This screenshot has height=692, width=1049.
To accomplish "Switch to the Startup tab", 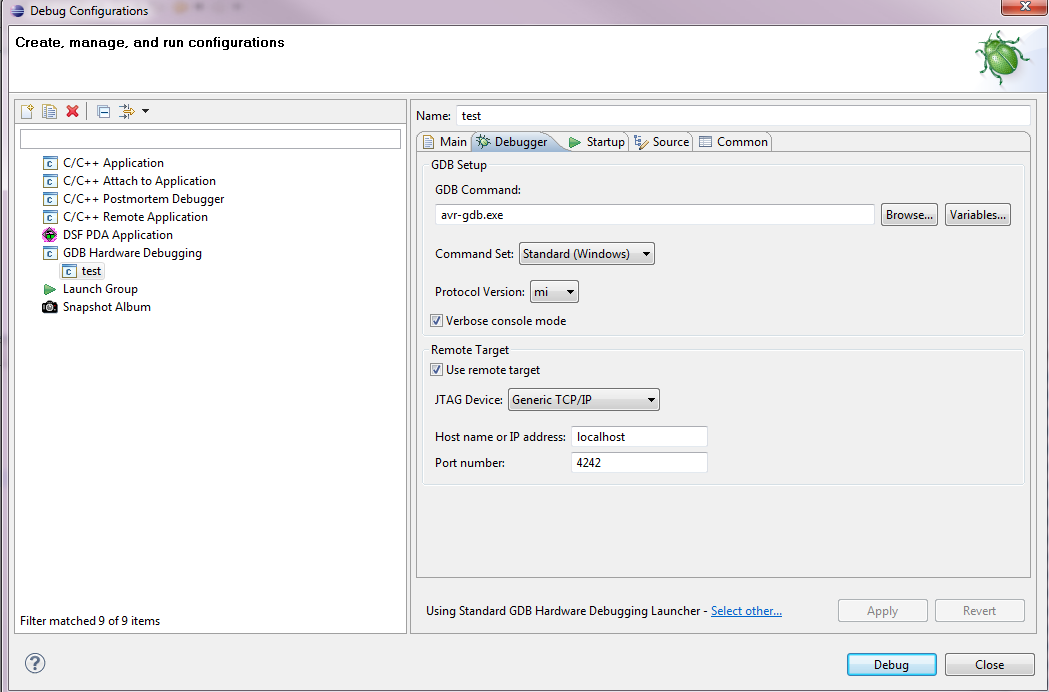I will pos(597,142).
